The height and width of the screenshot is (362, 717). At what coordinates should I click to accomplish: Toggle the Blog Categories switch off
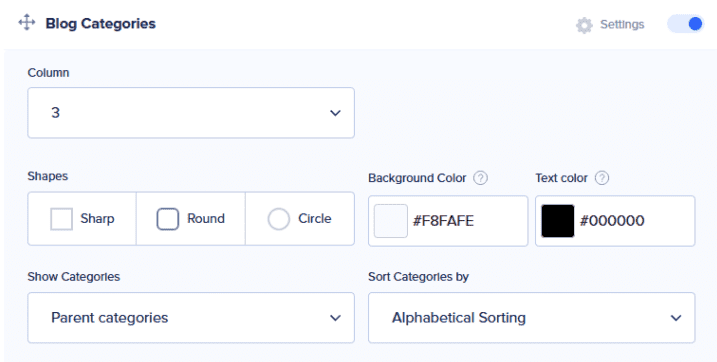[685, 24]
